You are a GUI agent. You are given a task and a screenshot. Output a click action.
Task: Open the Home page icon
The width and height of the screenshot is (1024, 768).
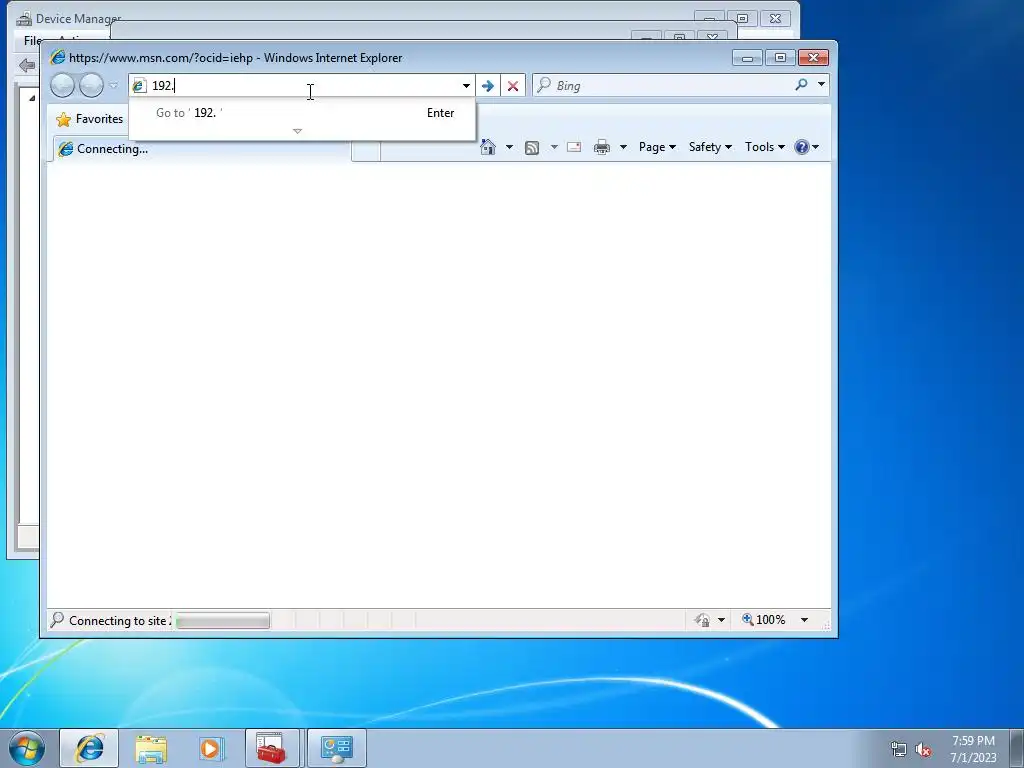pyautogui.click(x=488, y=147)
